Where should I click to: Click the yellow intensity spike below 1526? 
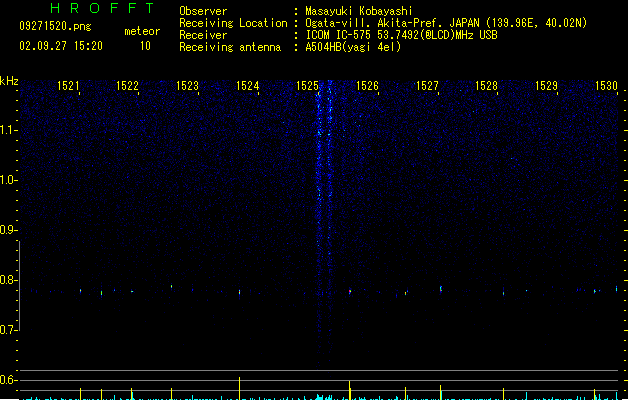[349, 390]
